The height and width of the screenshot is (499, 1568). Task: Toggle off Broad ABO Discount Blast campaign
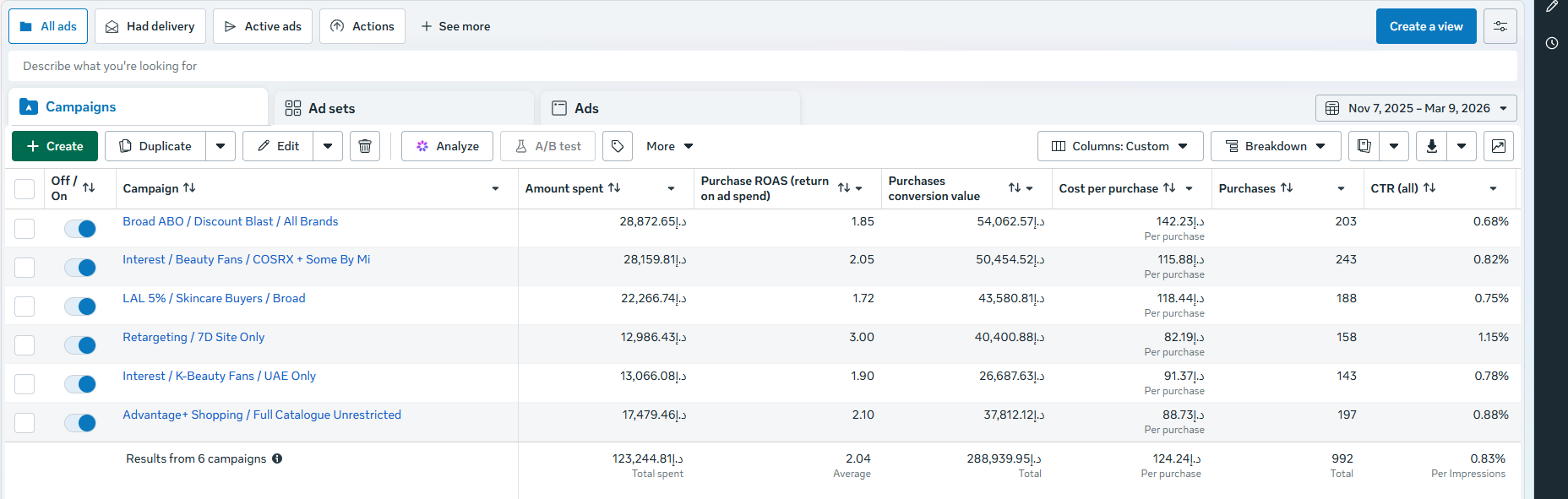[x=80, y=228]
